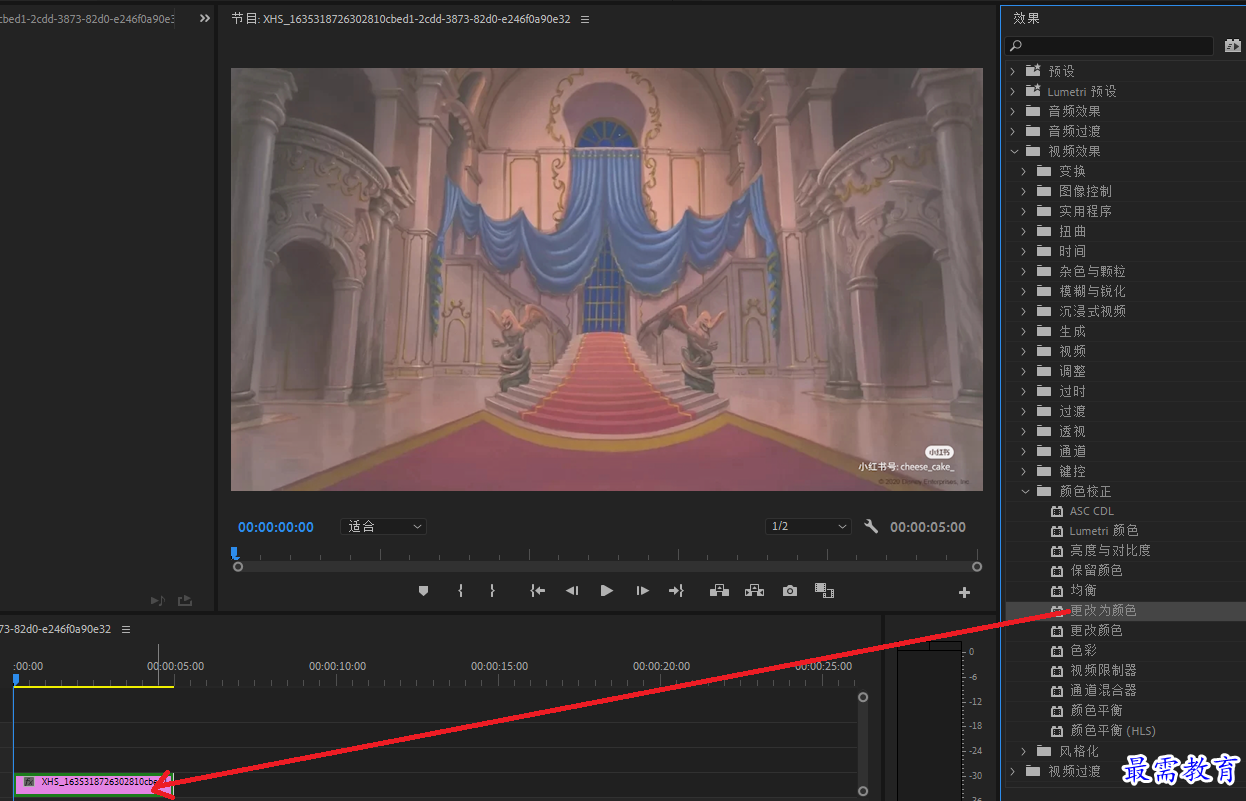
Task: Click the blue 00:00:00:00 timecode
Action: click(x=276, y=527)
